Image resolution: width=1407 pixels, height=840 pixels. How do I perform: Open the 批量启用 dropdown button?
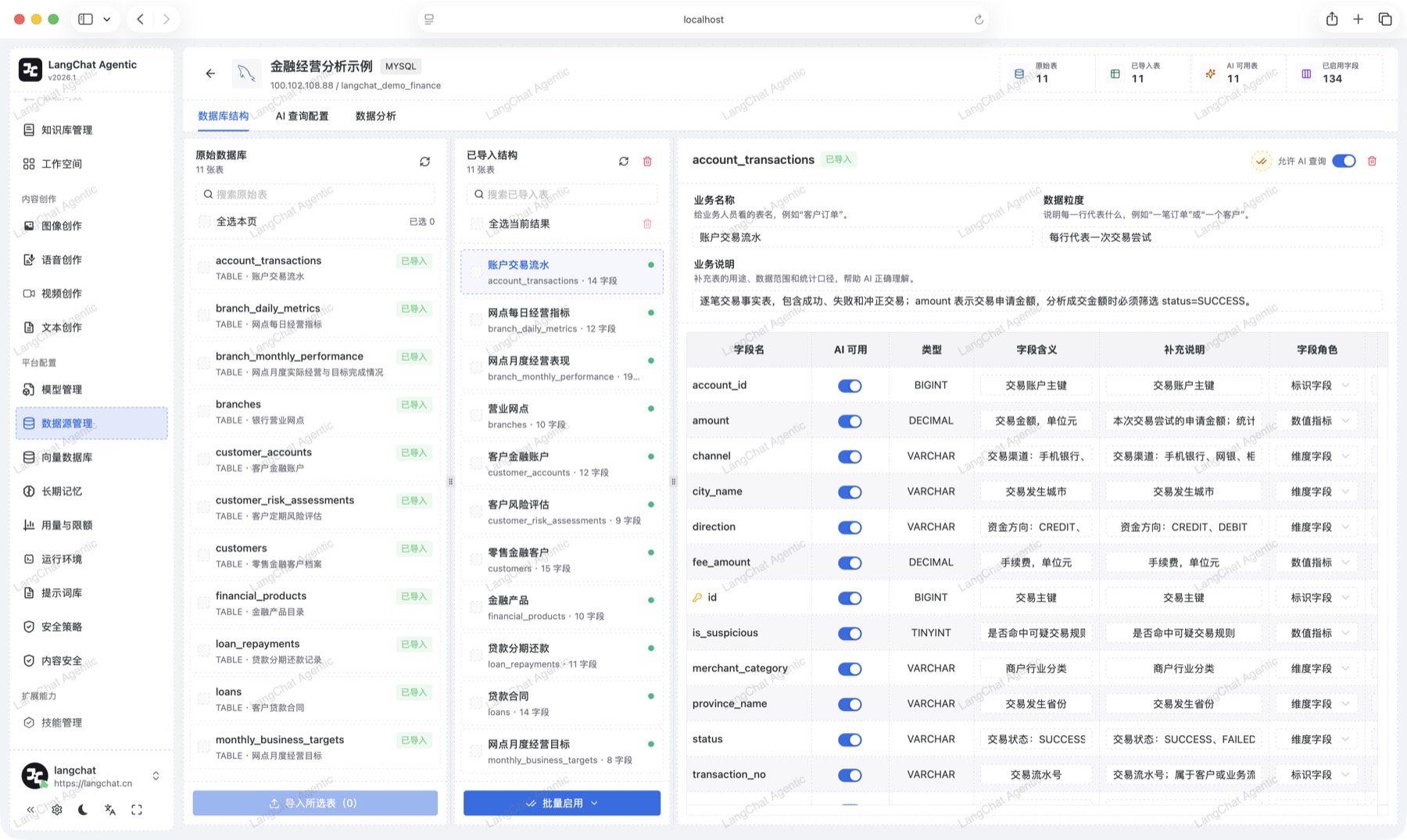pos(562,803)
